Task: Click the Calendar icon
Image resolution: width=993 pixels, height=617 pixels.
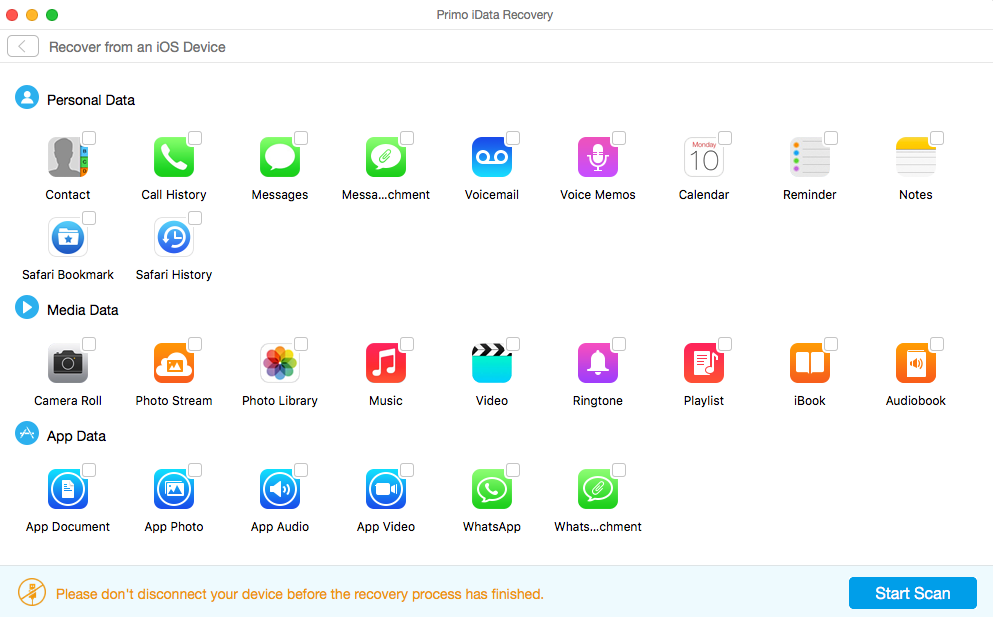Action: point(704,157)
